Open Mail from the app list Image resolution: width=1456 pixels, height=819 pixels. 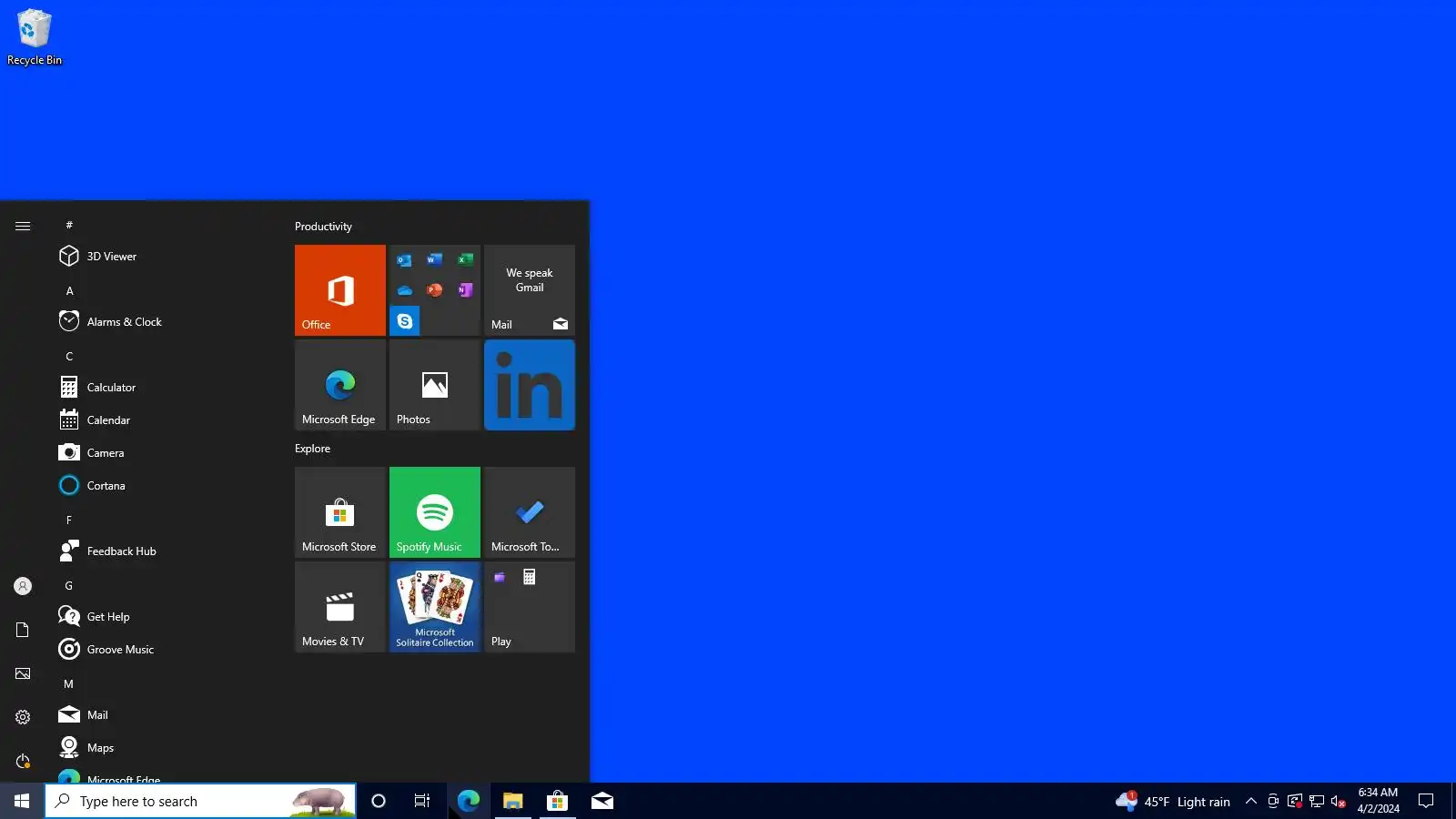167,715
